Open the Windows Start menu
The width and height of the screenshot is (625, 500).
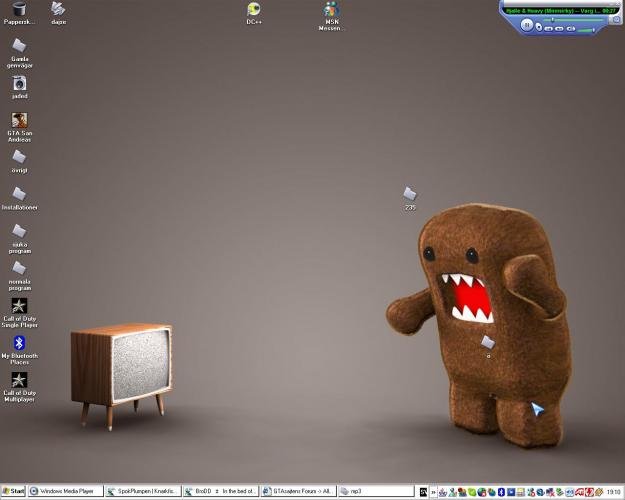pyautogui.click(x=14, y=492)
